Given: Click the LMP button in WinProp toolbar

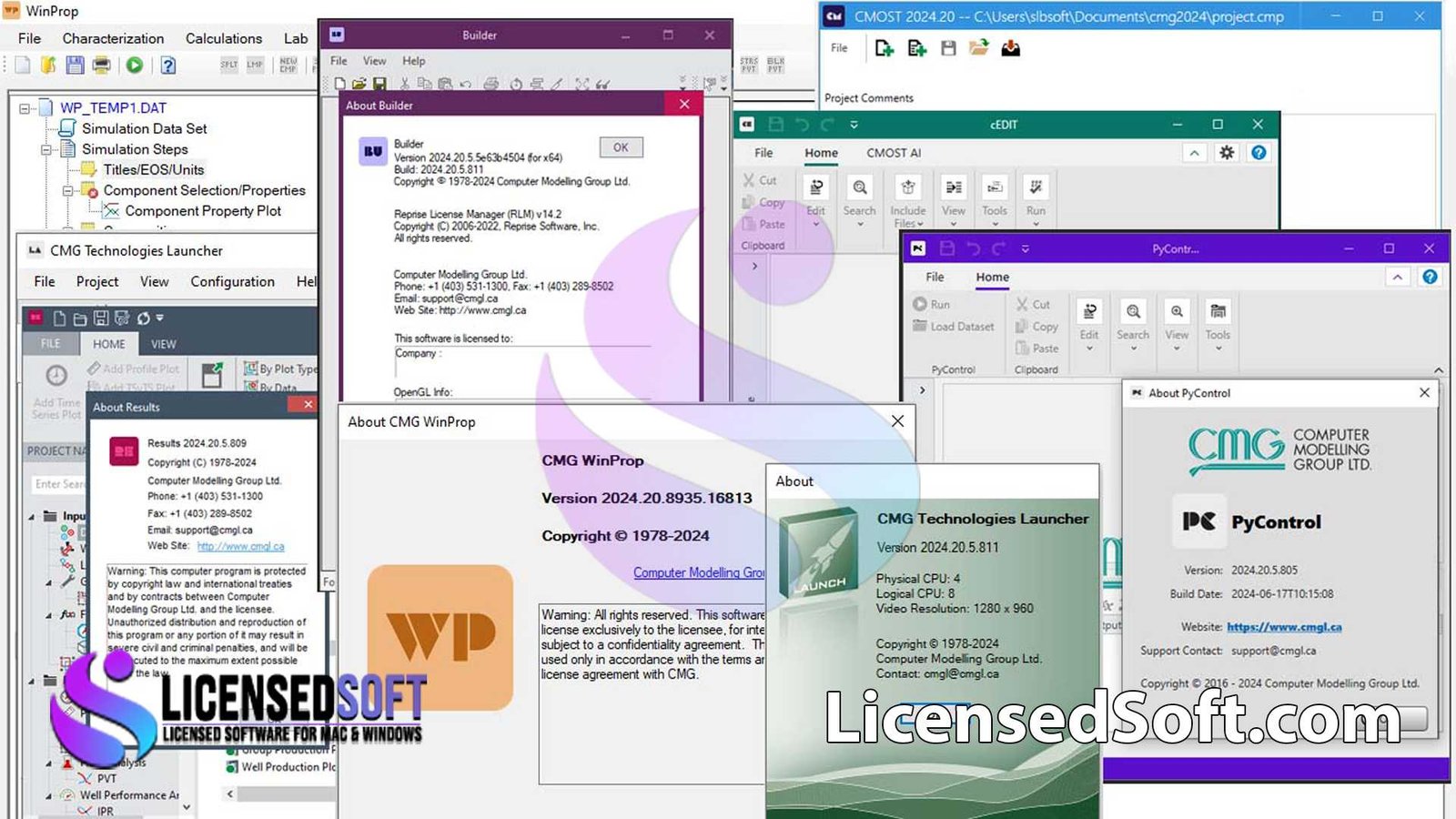Looking at the screenshot, I should 255,66.
